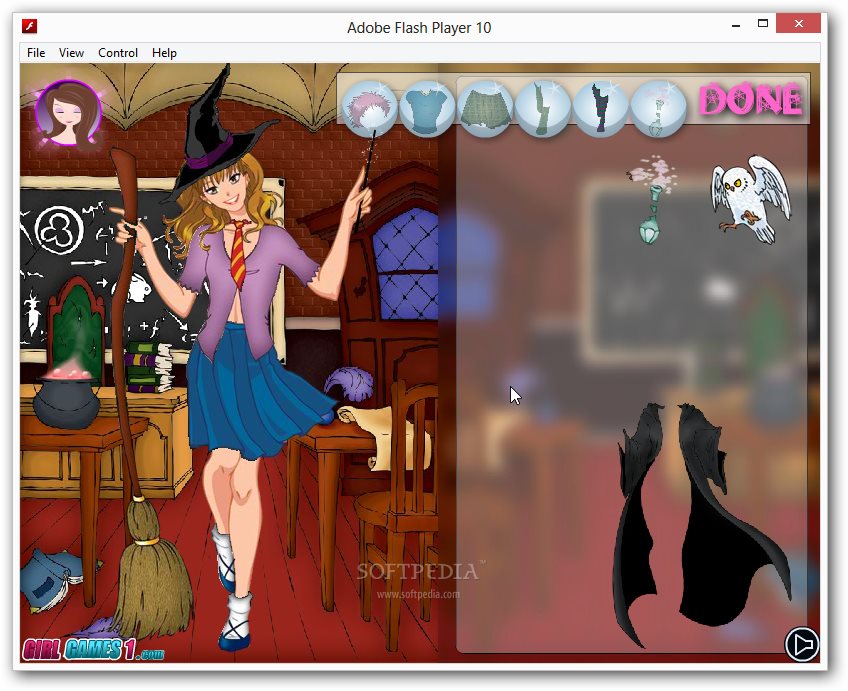Click the pink DONE button

[751, 99]
